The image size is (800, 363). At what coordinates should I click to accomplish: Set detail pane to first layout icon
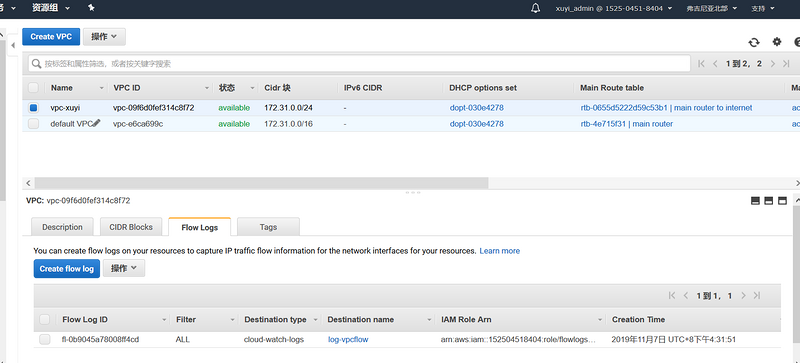(x=756, y=201)
